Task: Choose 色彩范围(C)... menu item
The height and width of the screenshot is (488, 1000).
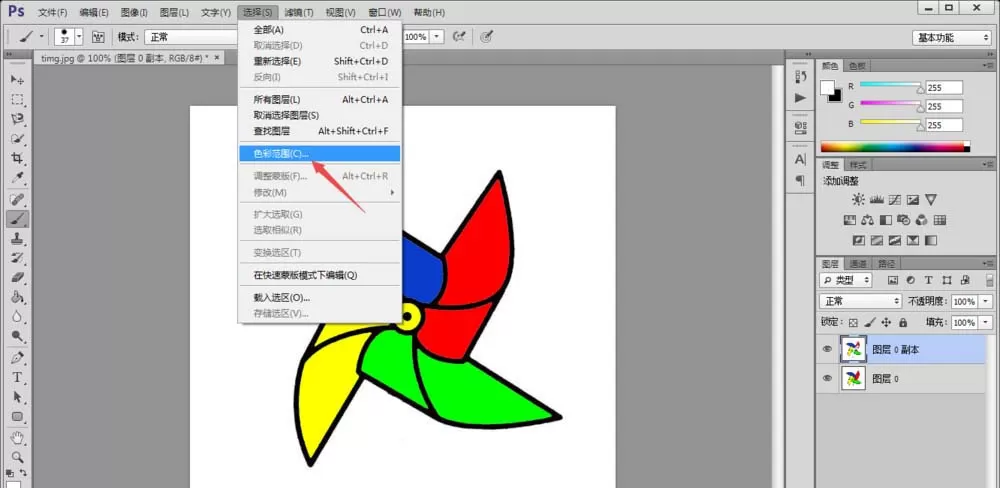Action: [319, 154]
